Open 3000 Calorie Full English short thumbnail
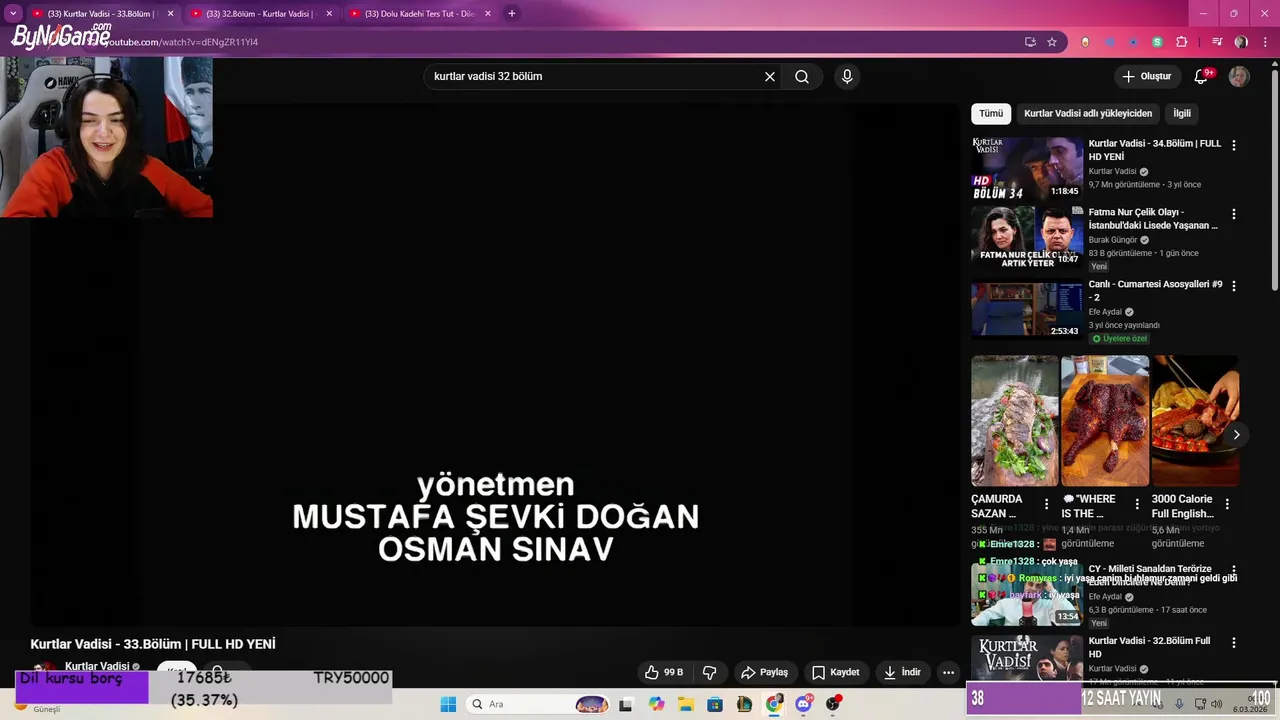The image size is (1280, 720). (1195, 420)
